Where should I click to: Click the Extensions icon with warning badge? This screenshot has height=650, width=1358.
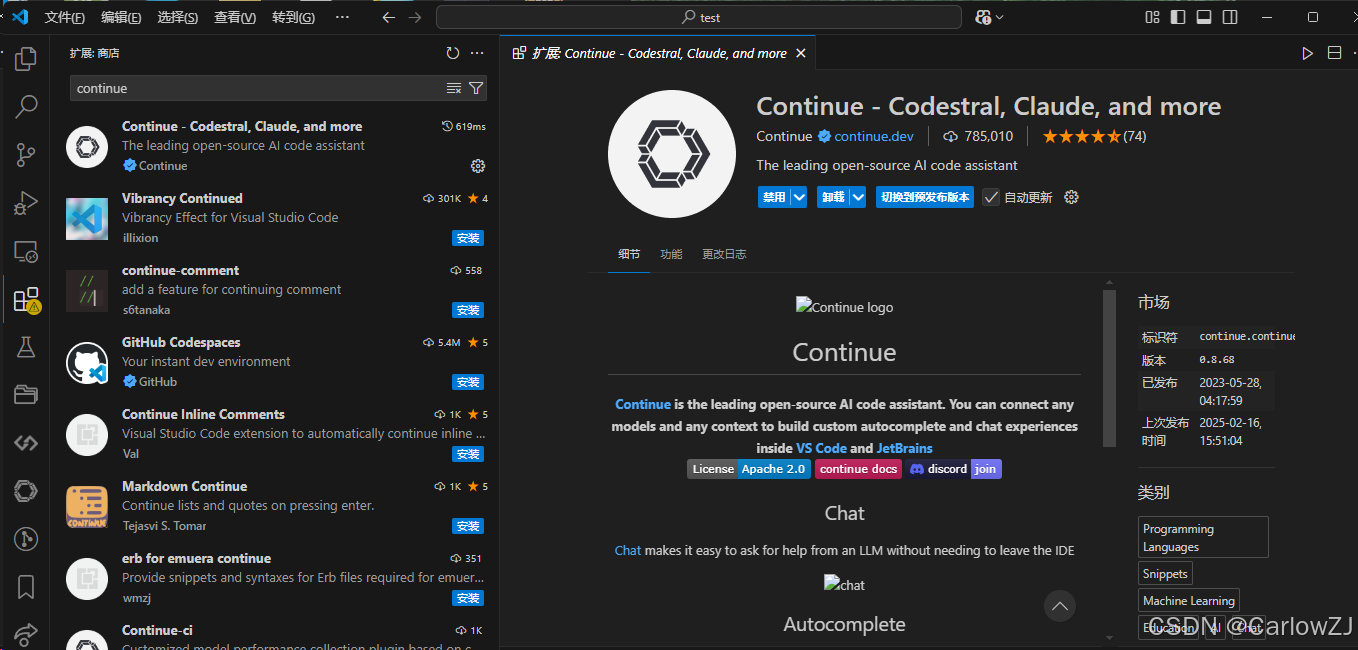26,300
